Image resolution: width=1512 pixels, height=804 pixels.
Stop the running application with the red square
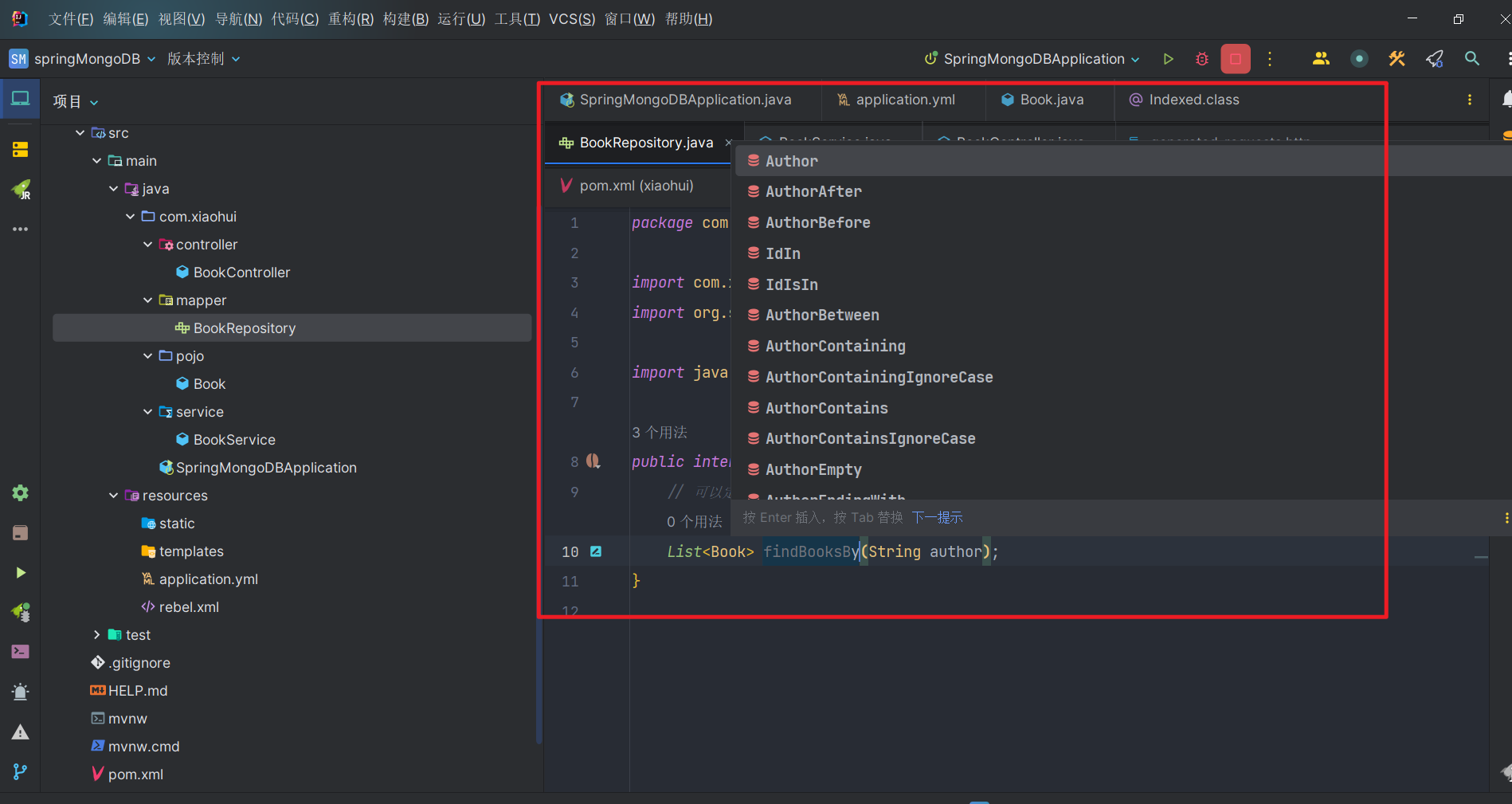coord(1236,59)
